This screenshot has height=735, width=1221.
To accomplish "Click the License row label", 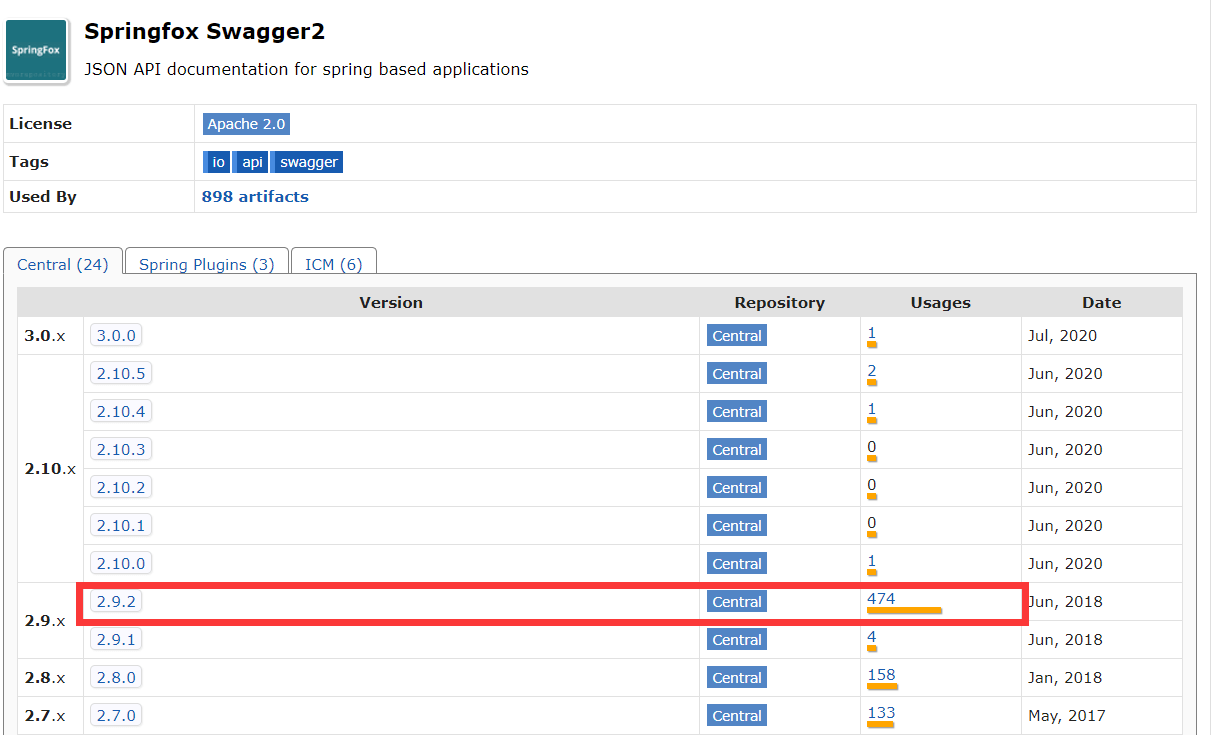I will click(x=41, y=124).
